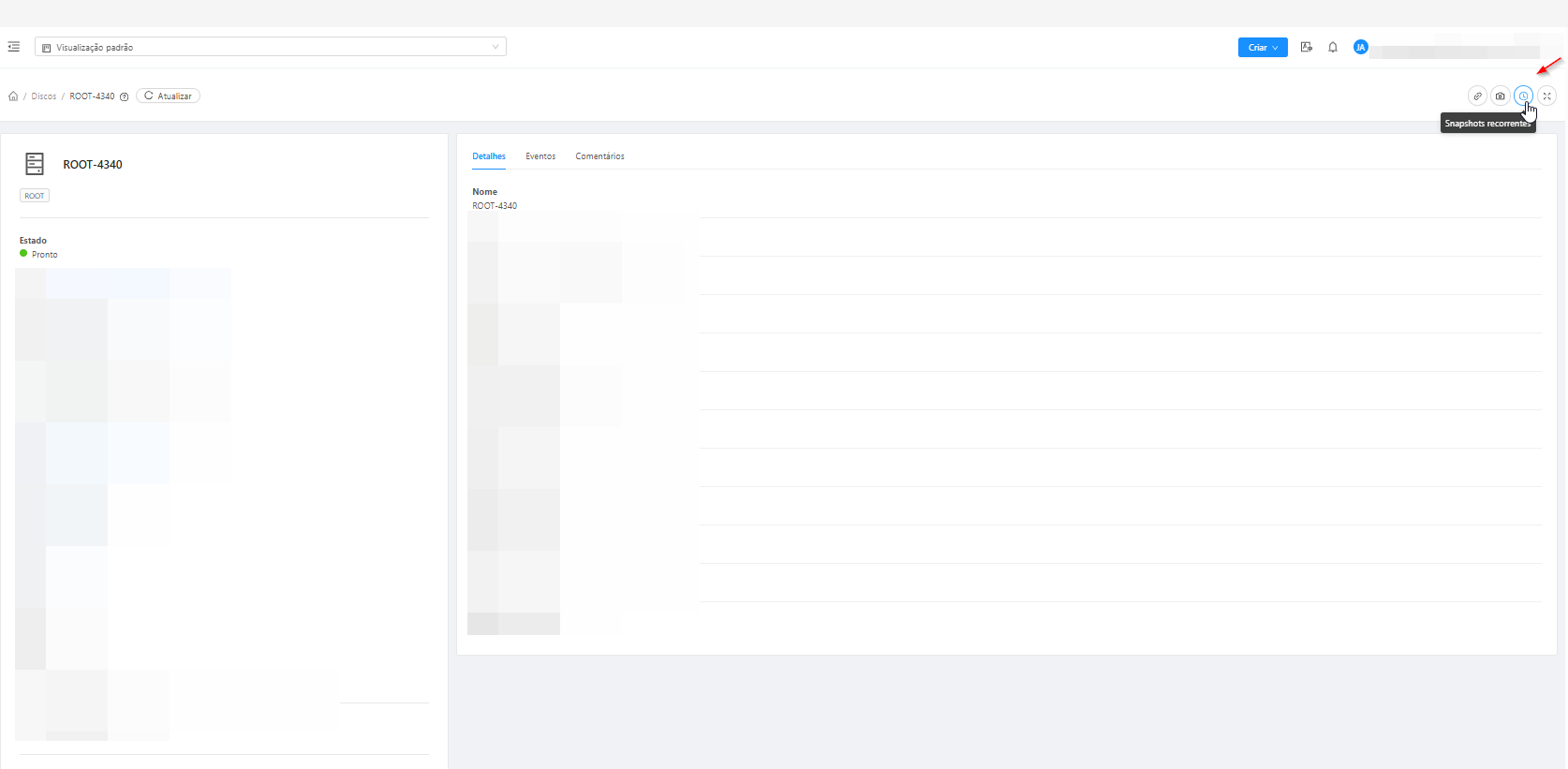Open the notifications bell
The height and width of the screenshot is (769, 1568).
click(x=1333, y=47)
